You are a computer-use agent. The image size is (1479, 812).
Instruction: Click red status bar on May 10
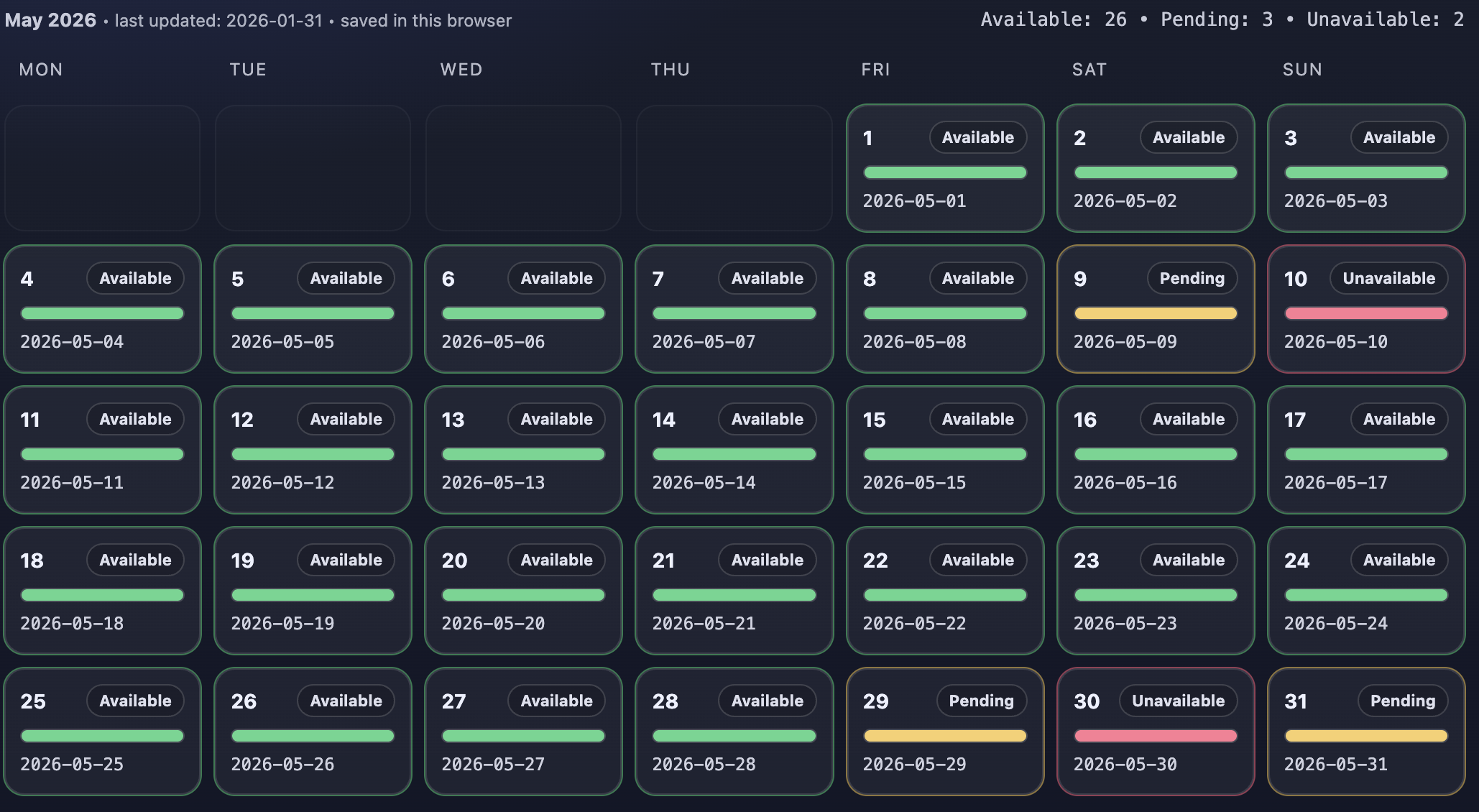tap(1365, 313)
